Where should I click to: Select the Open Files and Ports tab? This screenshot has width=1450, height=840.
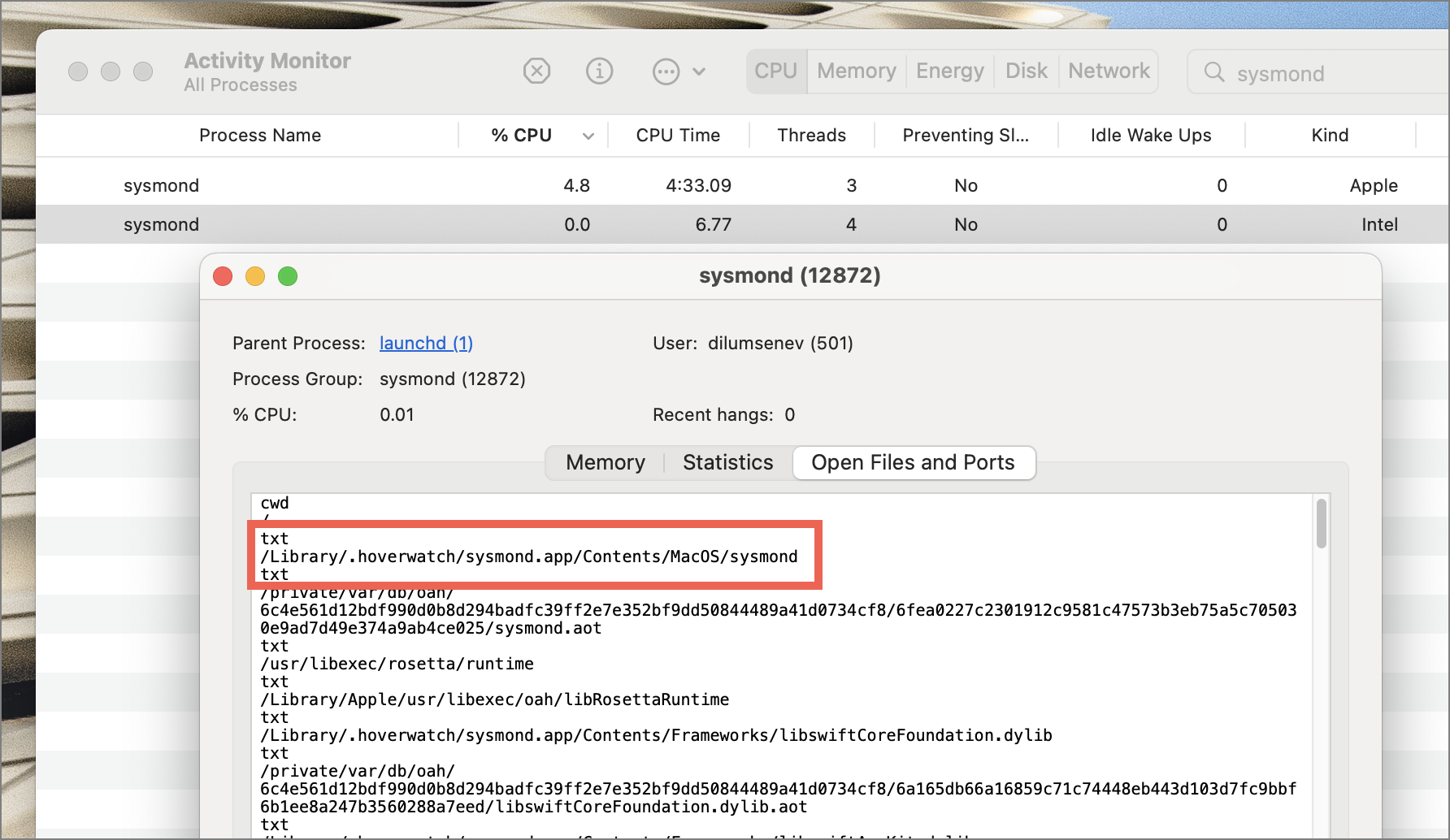click(x=913, y=462)
